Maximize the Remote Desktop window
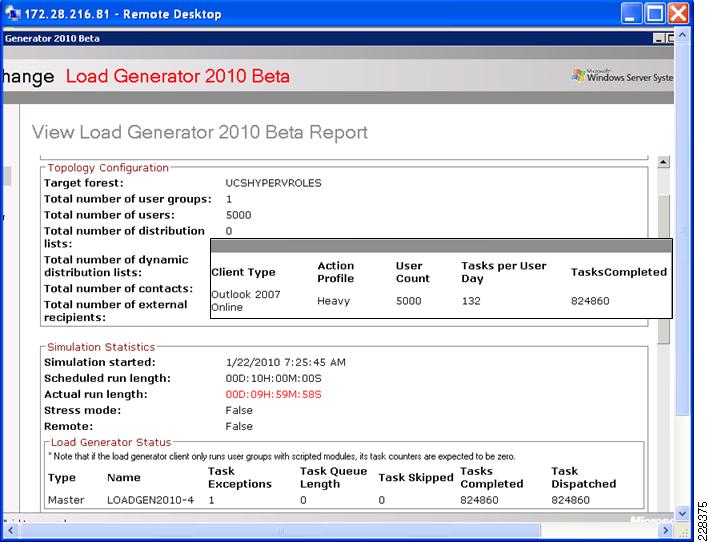This screenshot has height=542, width=708. pyautogui.click(x=655, y=14)
